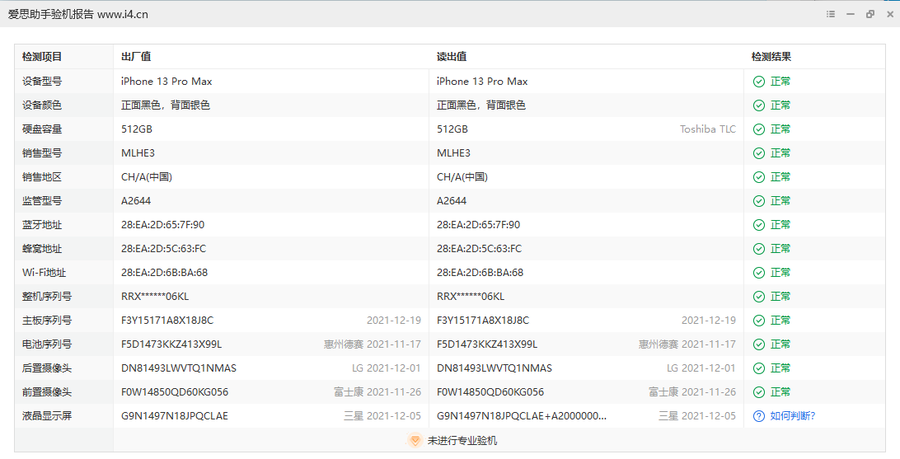Click the question mark icon beside 如何判断
Image resolution: width=900 pixels, height=459 pixels.
coord(759,416)
